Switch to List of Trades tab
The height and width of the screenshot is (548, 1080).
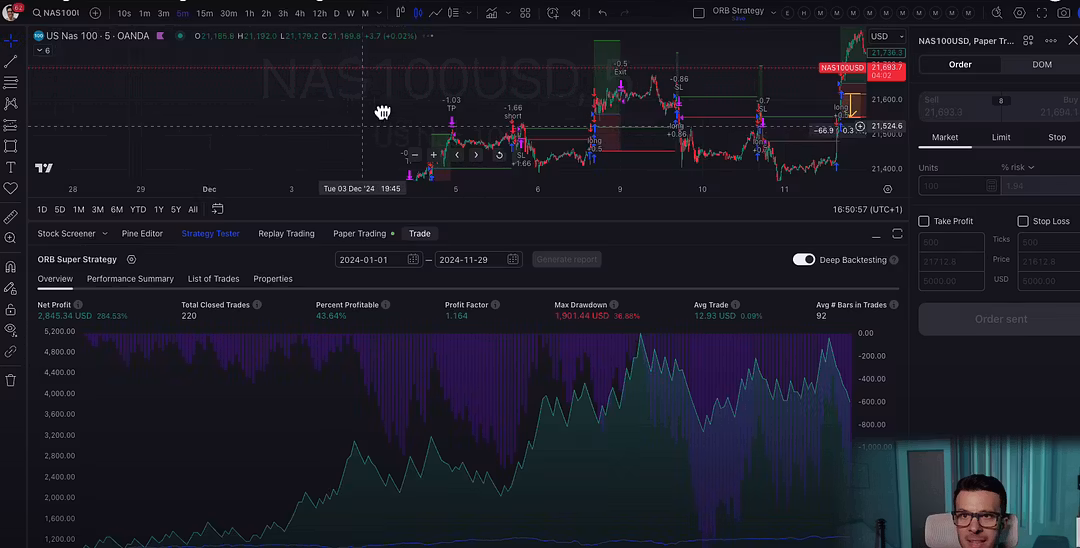pos(213,279)
